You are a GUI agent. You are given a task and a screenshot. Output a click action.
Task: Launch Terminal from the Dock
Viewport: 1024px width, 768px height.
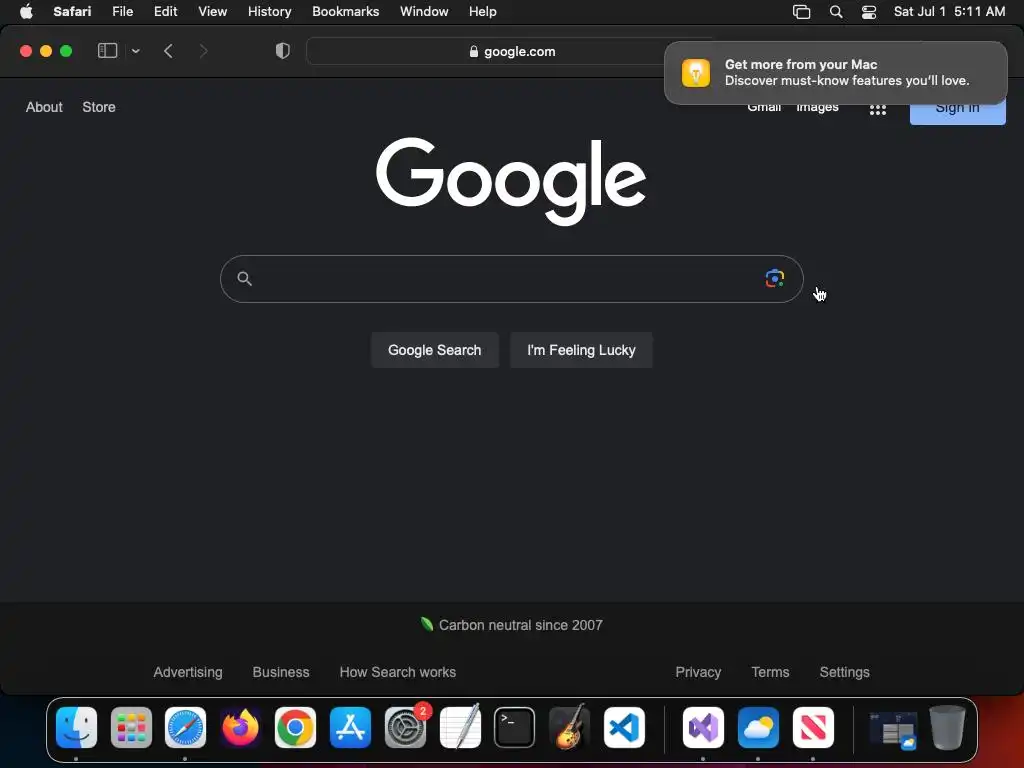515,727
